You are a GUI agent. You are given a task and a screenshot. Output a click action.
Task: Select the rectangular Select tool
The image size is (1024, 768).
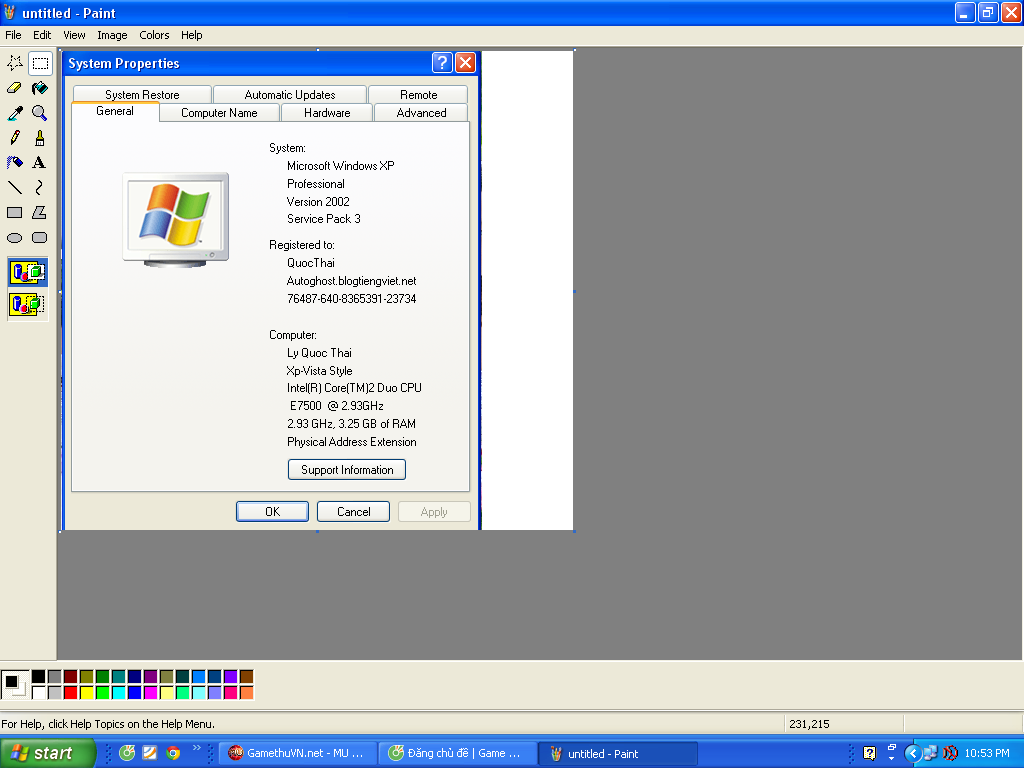click(x=40, y=63)
